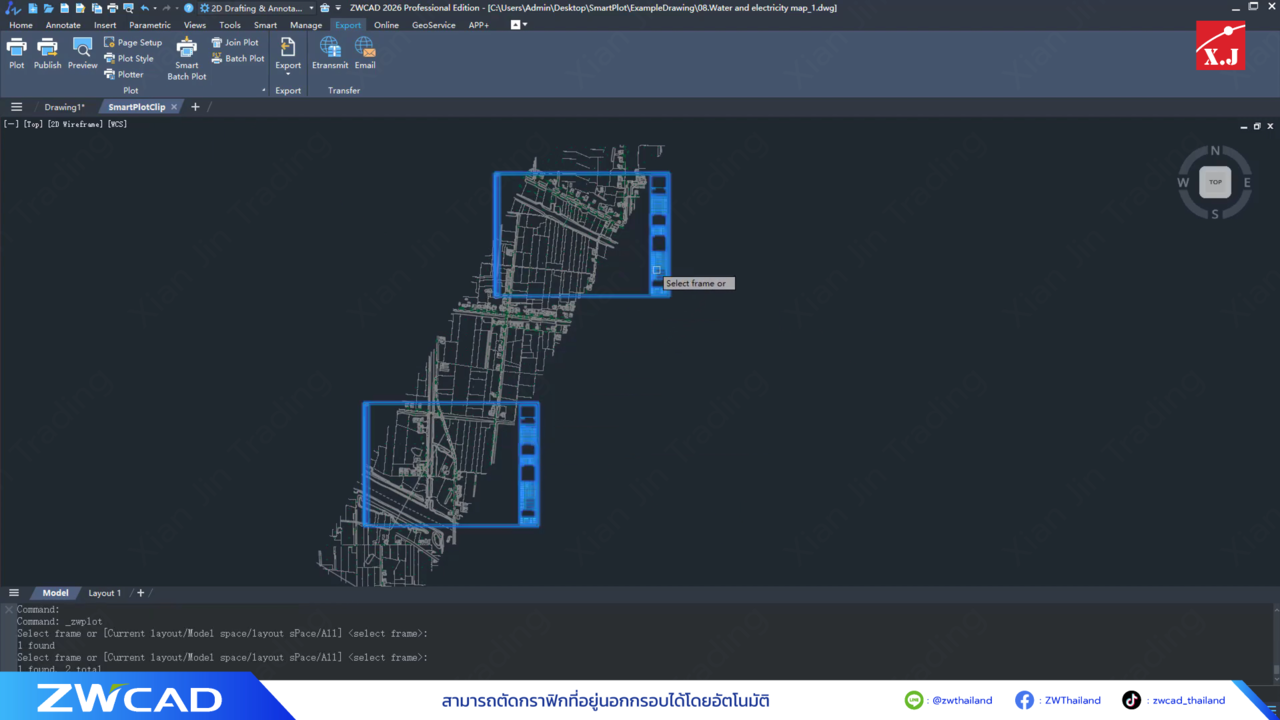Click the Email transfer icon
The height and width of the screenshot is (720, 1280).
coord(365,53)
